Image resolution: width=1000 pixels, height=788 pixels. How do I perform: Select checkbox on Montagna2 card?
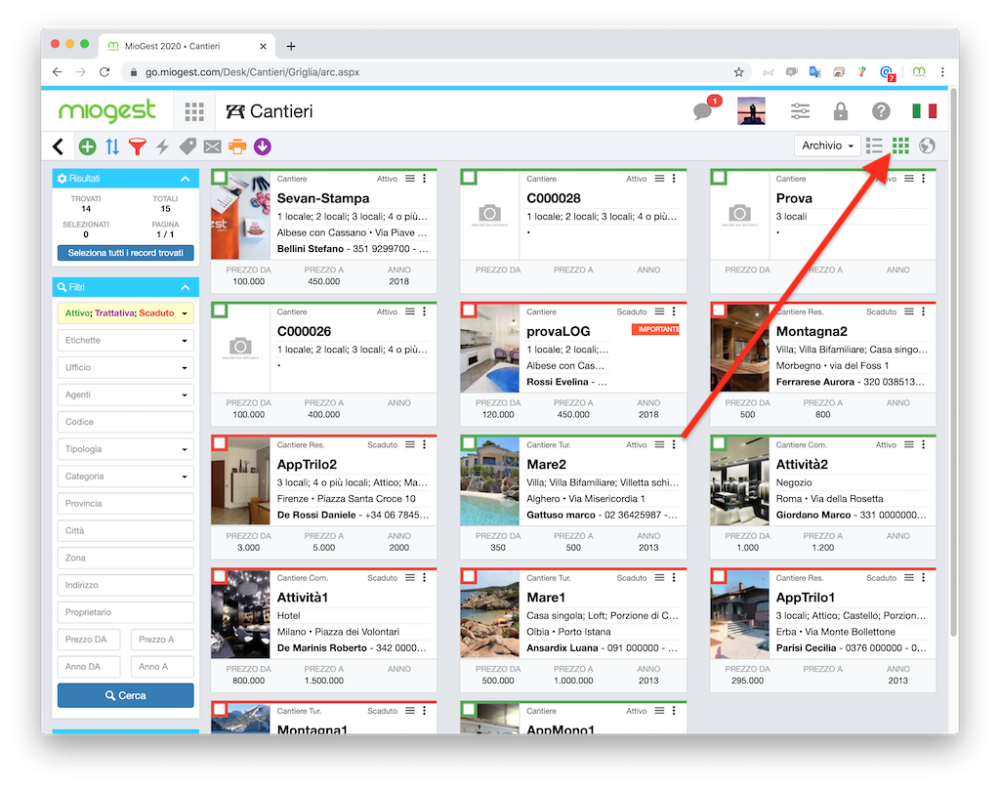tap(719, 311)
